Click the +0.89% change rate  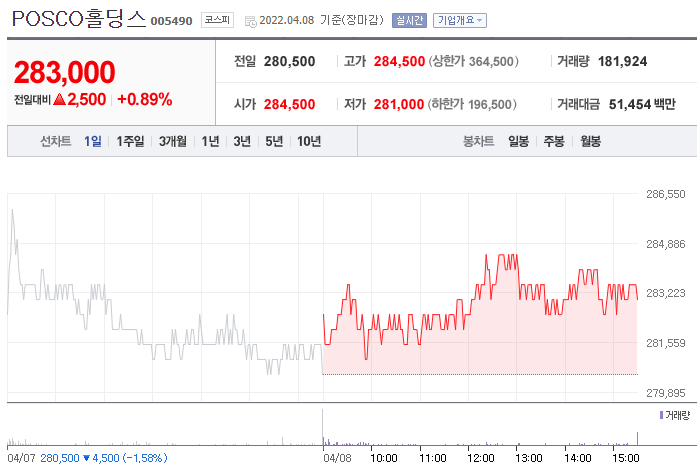(144, 99)
